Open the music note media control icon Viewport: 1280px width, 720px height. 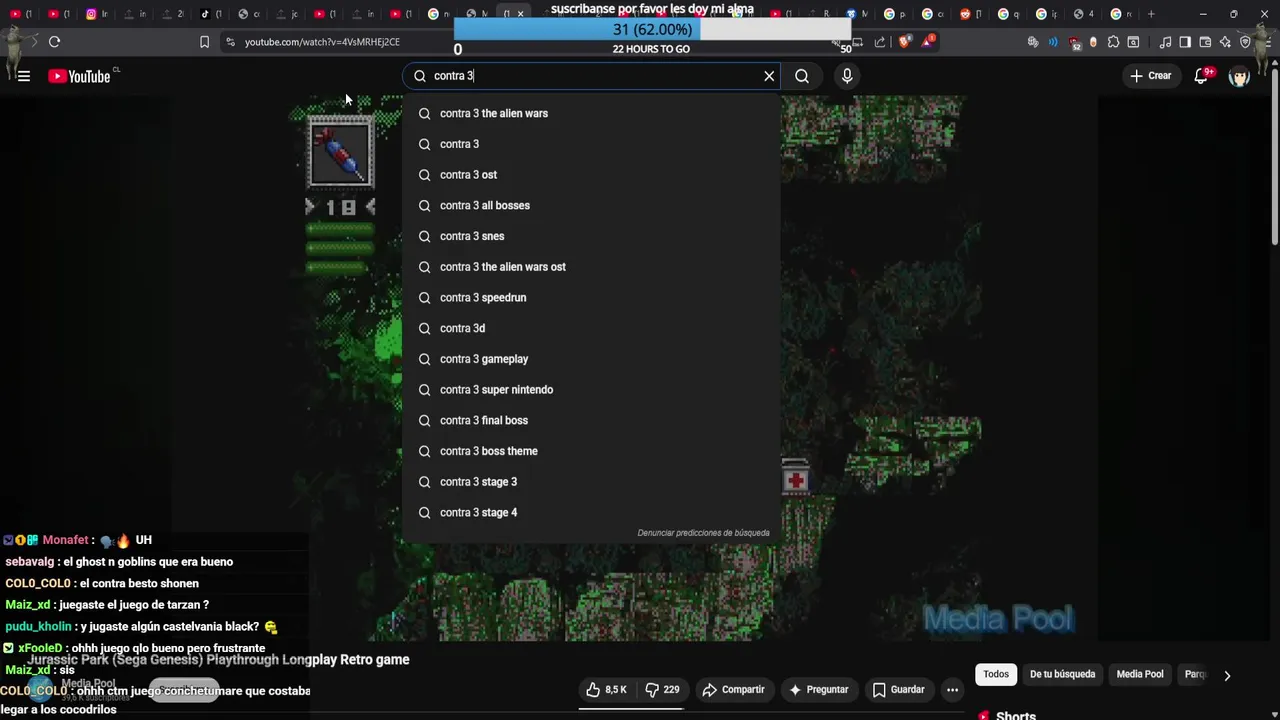coord(1165,42)
